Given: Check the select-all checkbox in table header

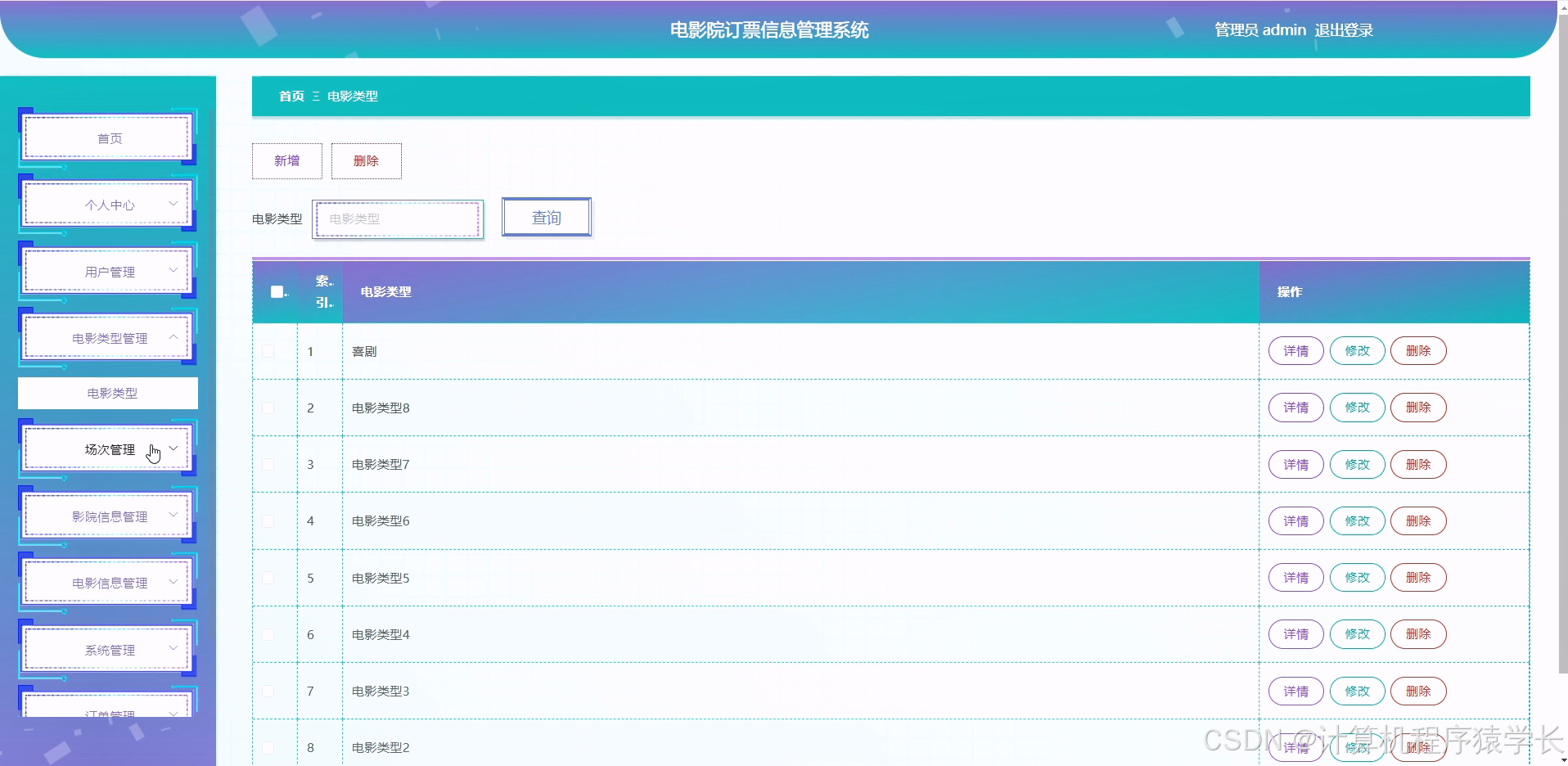Looking at the screenshot, I should [x=277, y=291].
